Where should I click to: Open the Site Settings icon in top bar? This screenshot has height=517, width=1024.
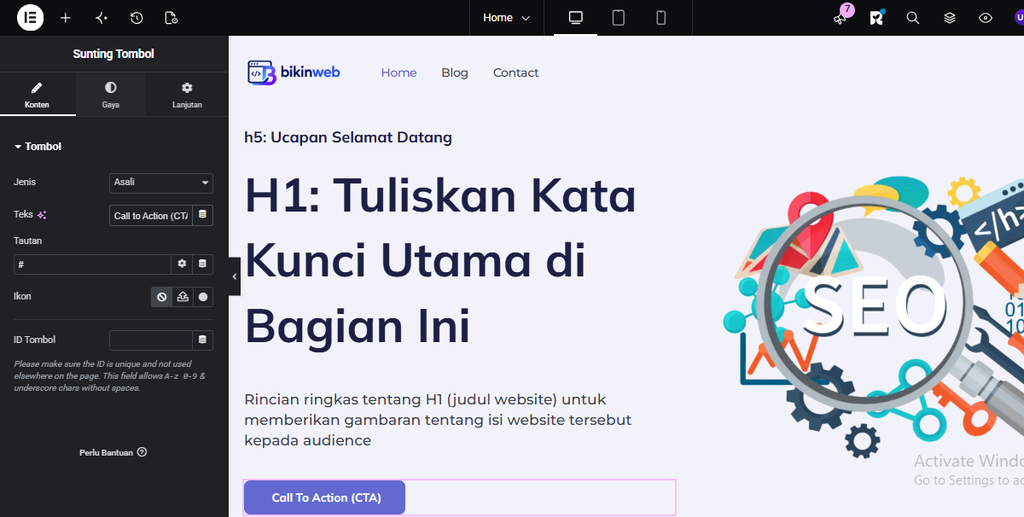(101, 18)
